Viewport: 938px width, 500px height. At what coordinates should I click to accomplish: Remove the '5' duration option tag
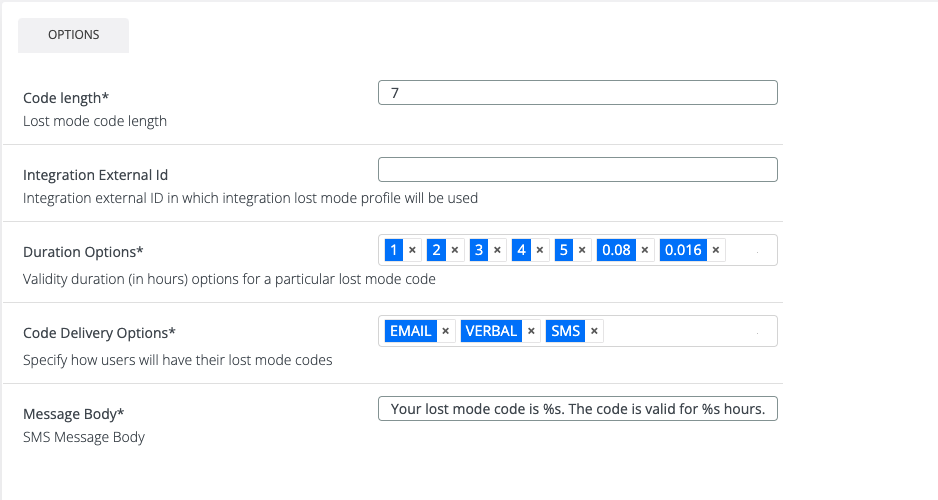pyautogui.click(x=582, y=250)
